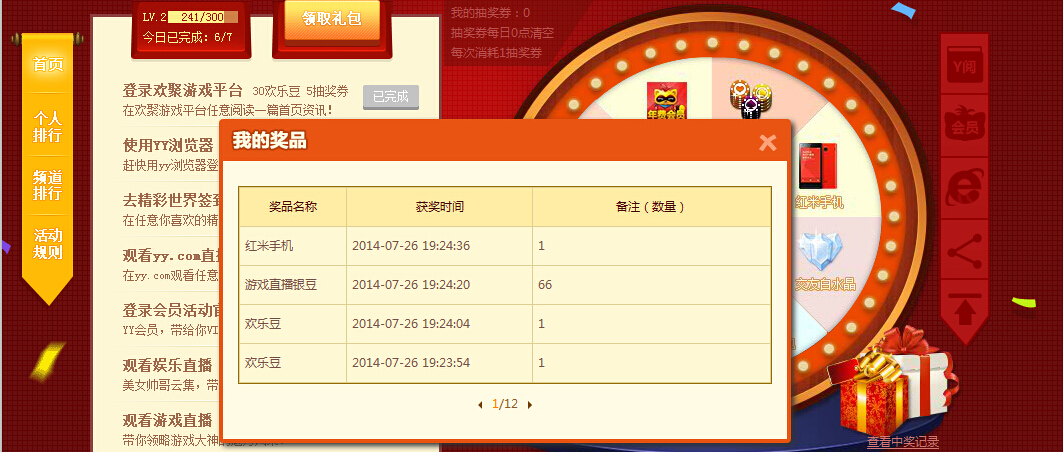Click the 领取礼包 button
Screen dimensions: 1063x452
[x=332, y=19]
